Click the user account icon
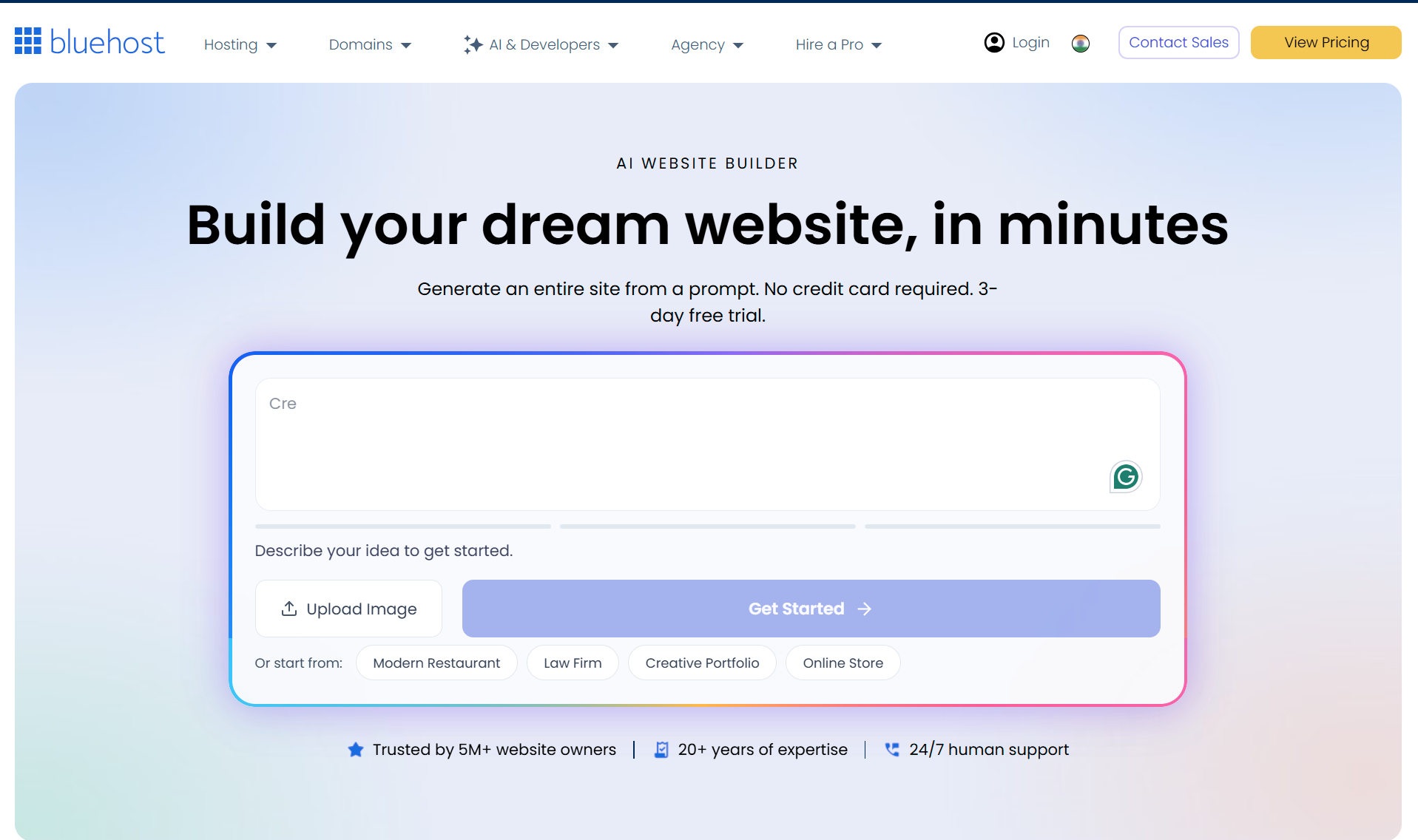Screen dimensions: 1418x840 [x=994, y=42]
